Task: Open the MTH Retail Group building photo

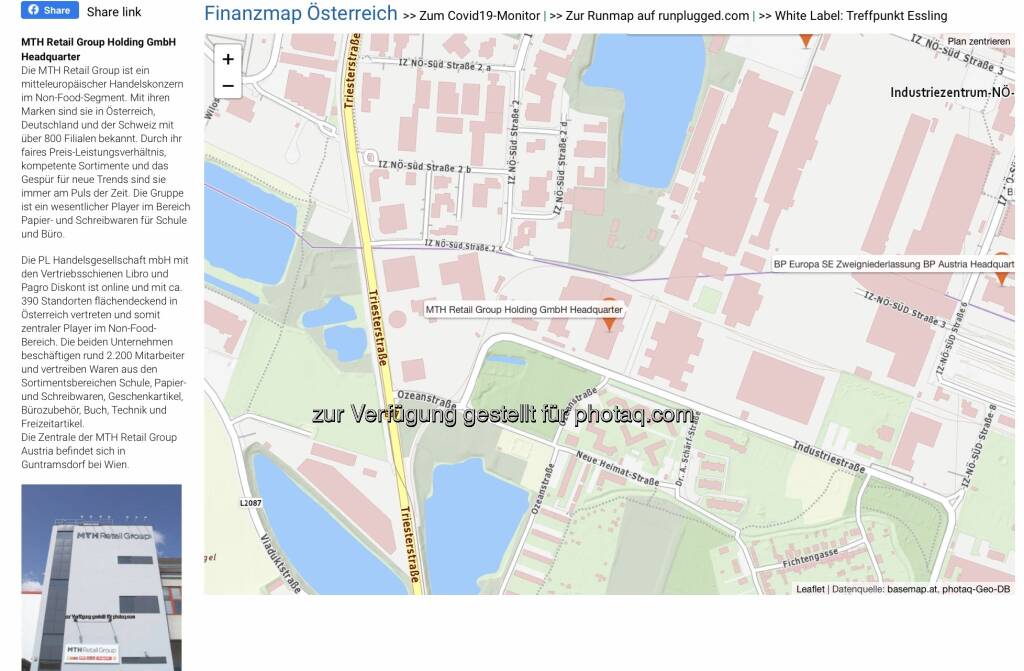Action: coord(101,577)
